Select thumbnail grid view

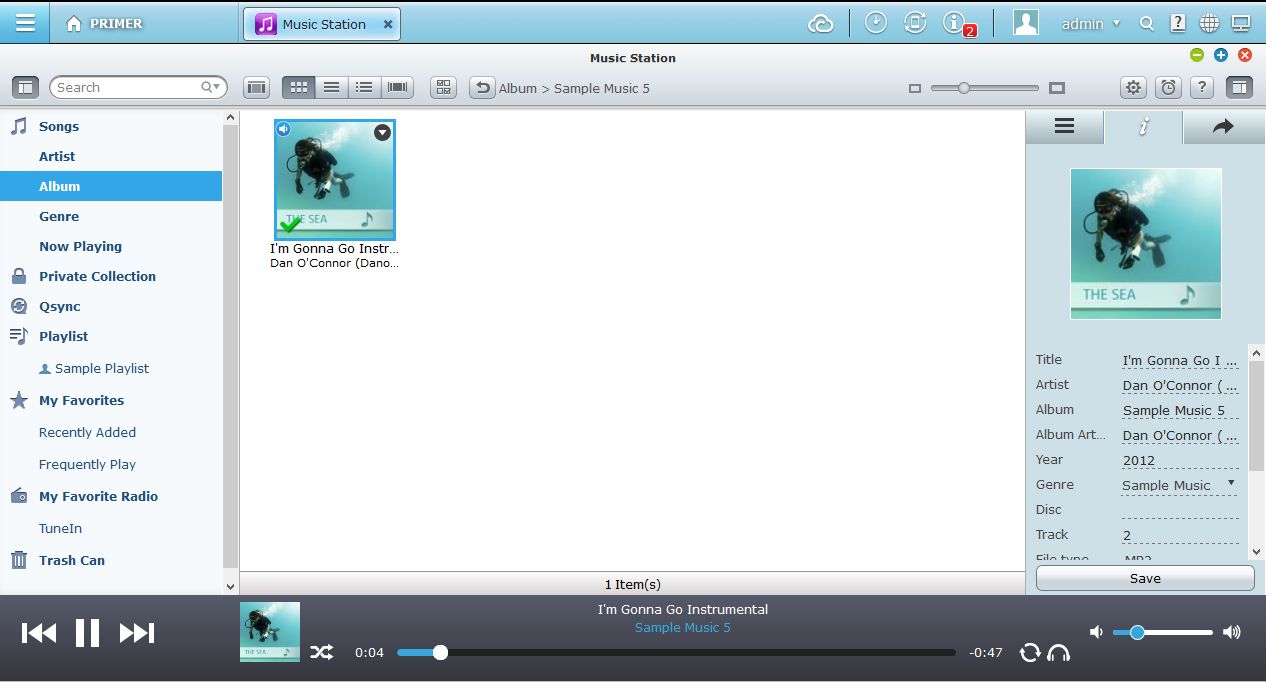tap(298, 88)
